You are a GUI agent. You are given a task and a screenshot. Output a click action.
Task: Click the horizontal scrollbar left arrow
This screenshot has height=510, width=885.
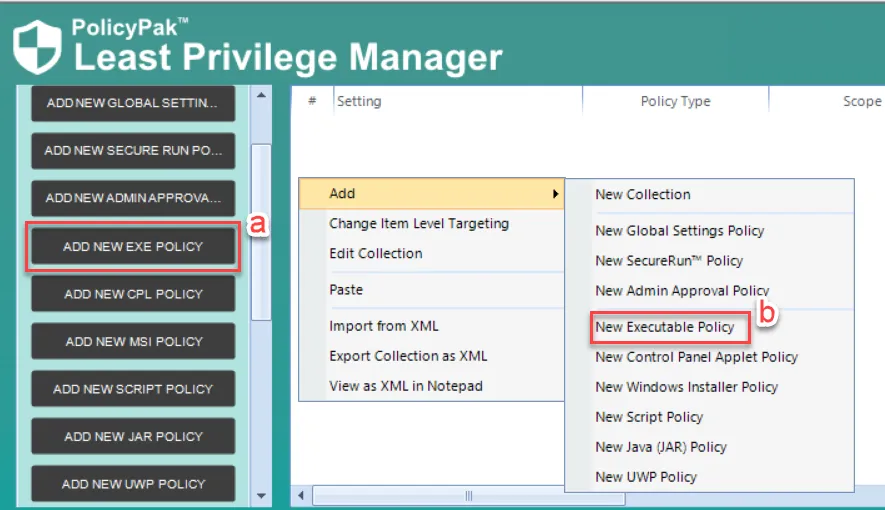coord(302,495)
